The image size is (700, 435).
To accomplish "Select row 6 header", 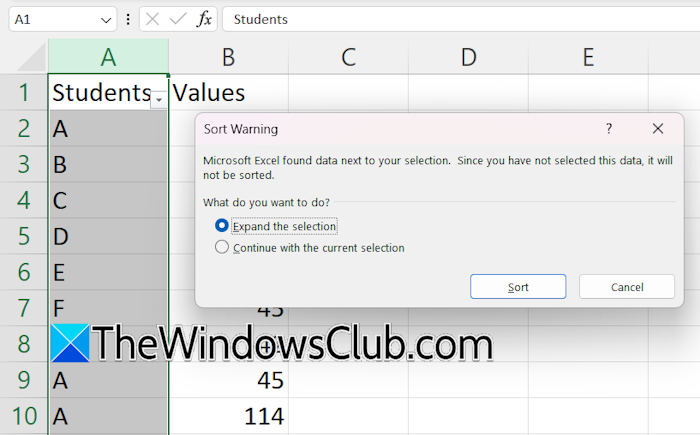I will click(24, 272).
